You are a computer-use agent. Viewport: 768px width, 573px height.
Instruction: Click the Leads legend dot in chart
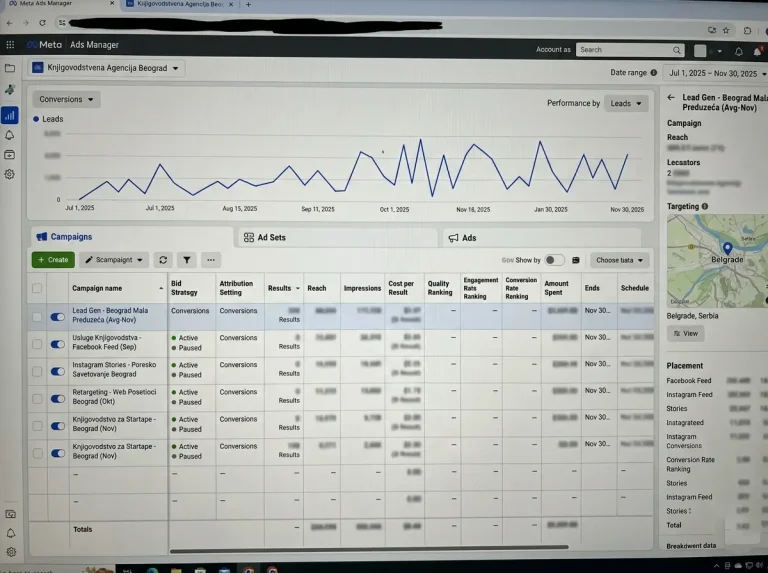(x=36, y=119)
